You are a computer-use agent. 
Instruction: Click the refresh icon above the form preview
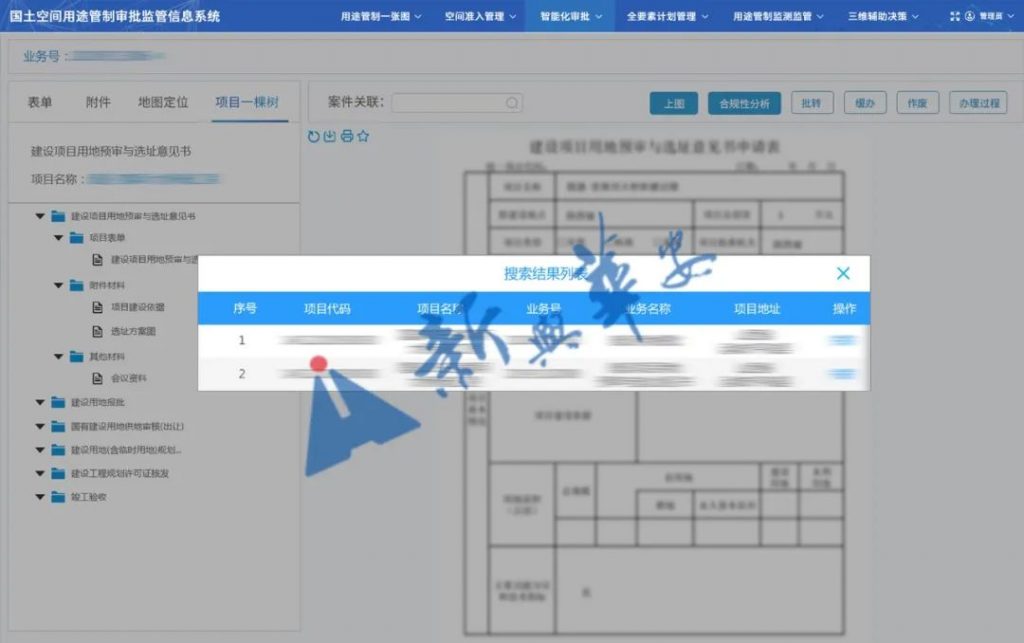point(313,136)
